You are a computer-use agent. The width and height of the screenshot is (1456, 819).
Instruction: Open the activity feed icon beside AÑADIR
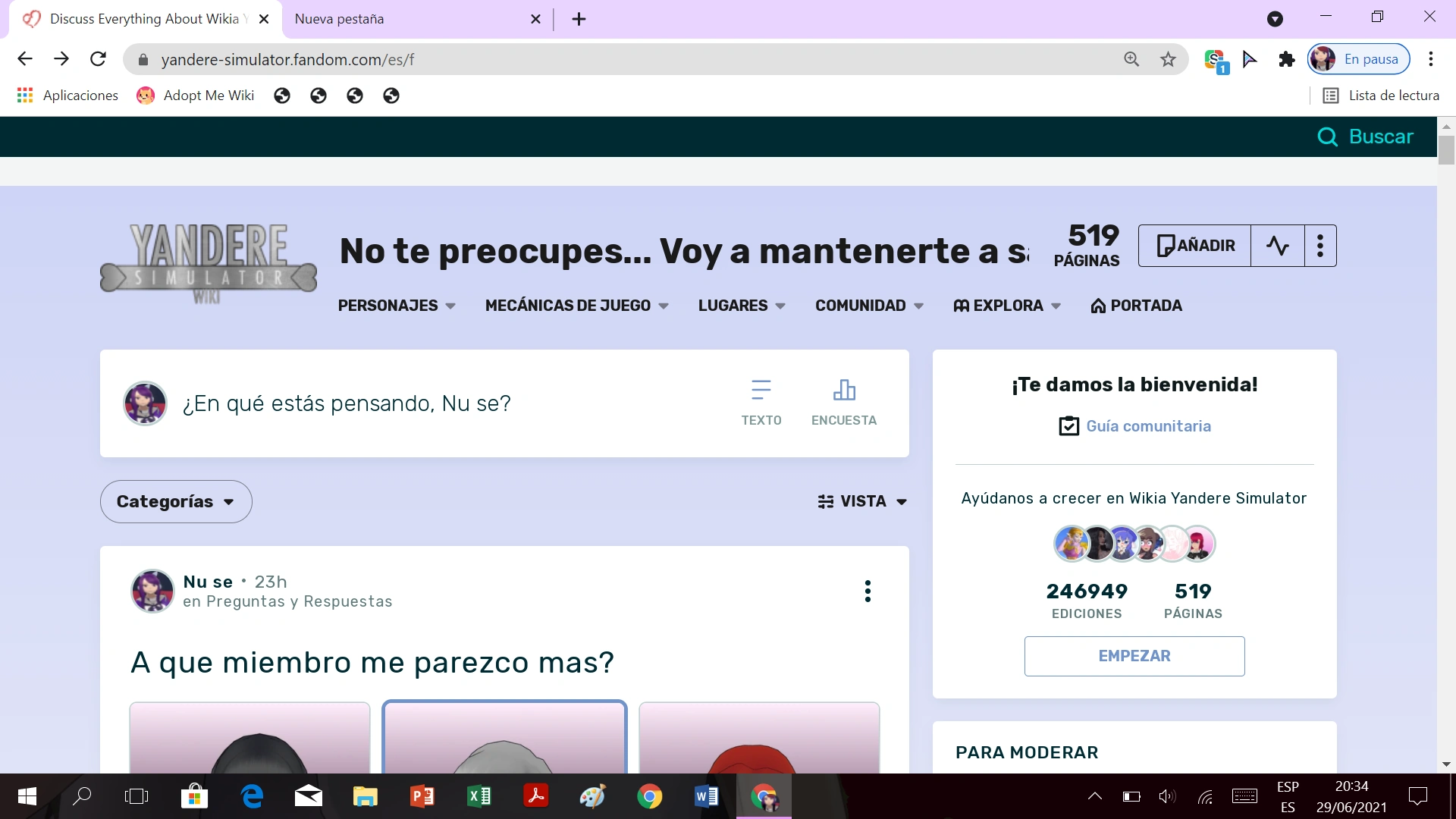click(x=1279, y=246)
